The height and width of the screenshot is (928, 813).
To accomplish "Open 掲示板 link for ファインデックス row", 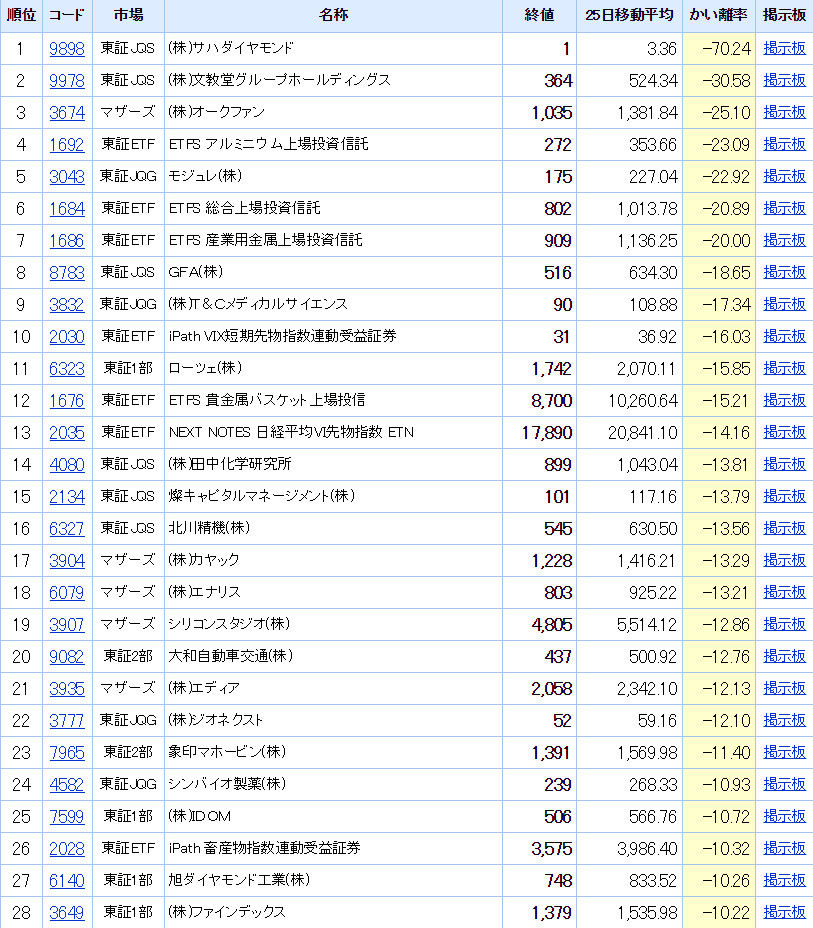I will 785,912.
